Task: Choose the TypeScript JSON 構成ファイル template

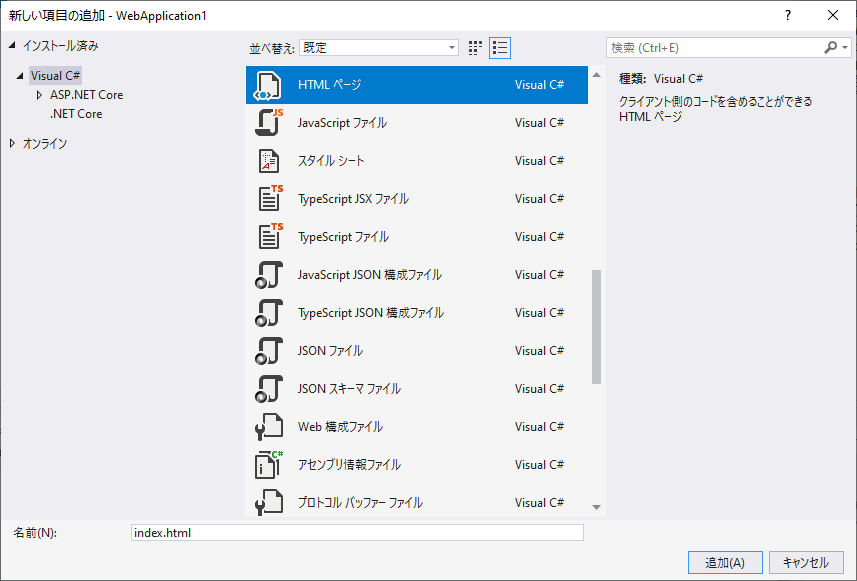Action: 417,313
